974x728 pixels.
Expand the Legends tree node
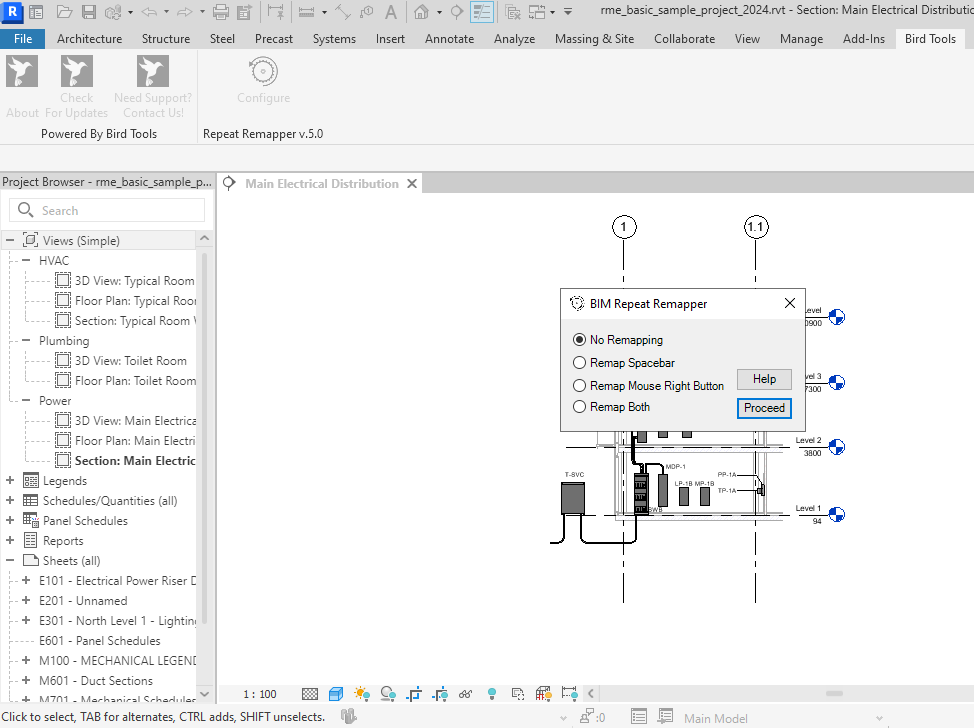(x=10, y=481)
